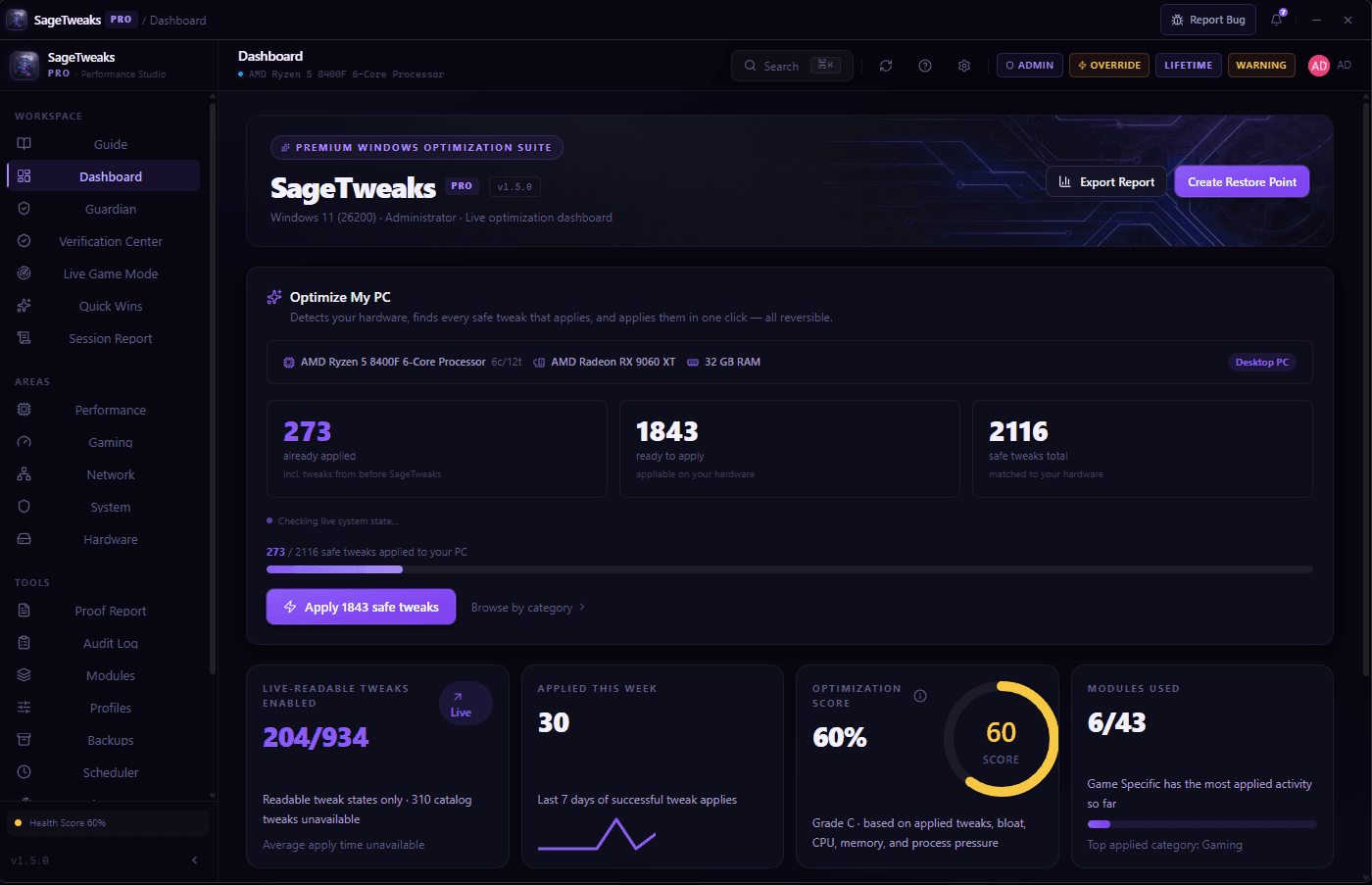
Task: Click the Verification Center check icon
Action: tap(24, 241)
